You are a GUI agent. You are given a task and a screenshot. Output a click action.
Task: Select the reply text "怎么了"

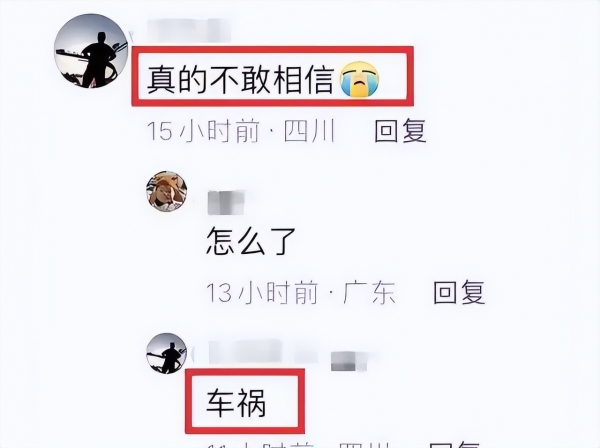click(x=251, y=241)
